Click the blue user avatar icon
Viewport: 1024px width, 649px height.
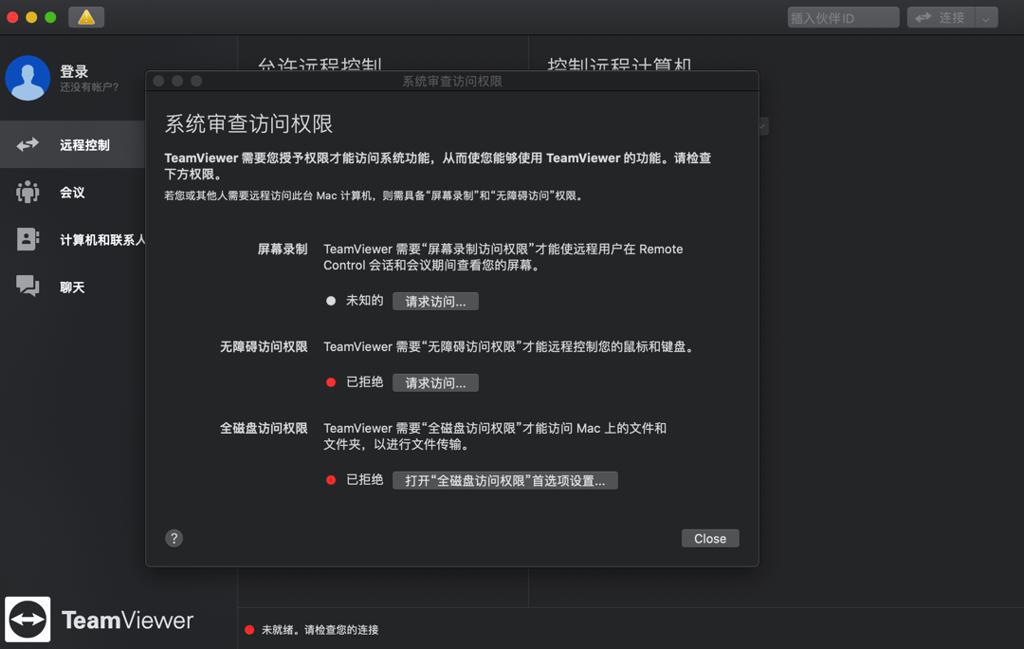tap(27, 78)
